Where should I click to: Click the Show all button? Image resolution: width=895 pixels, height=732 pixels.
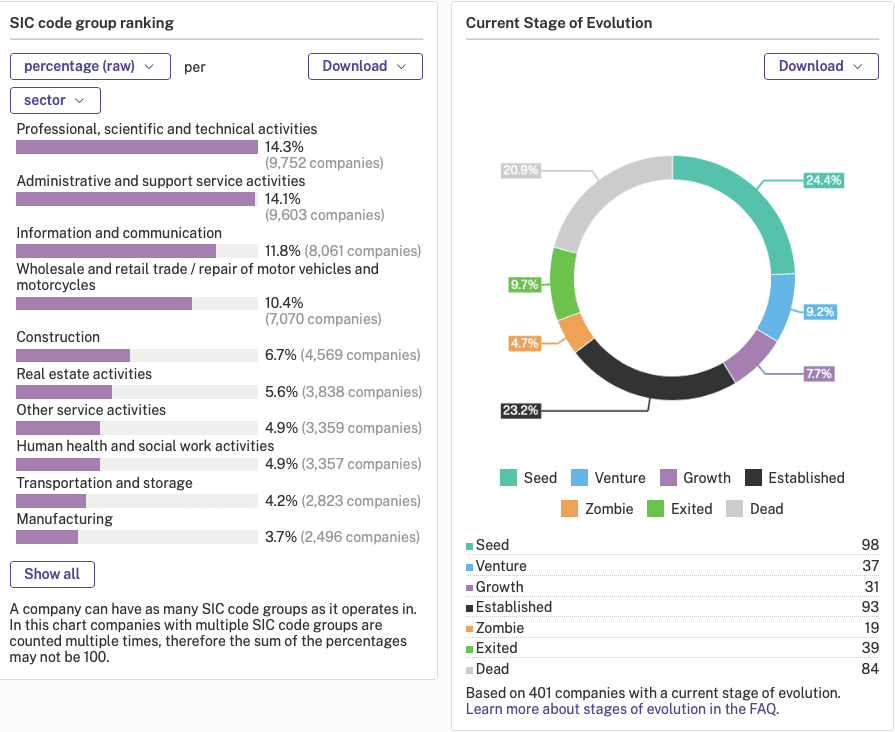coord(53,574)
